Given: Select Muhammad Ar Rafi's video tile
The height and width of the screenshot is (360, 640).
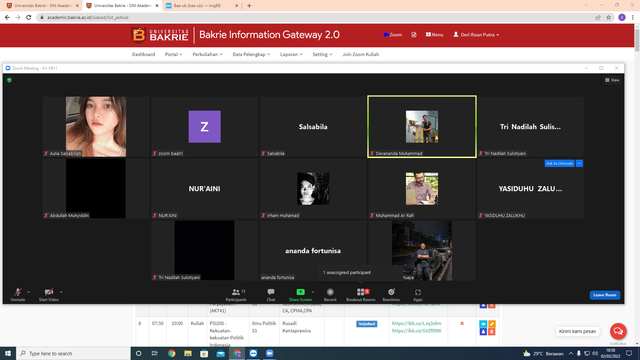Looking at the screenshot, I should [422, 189].
